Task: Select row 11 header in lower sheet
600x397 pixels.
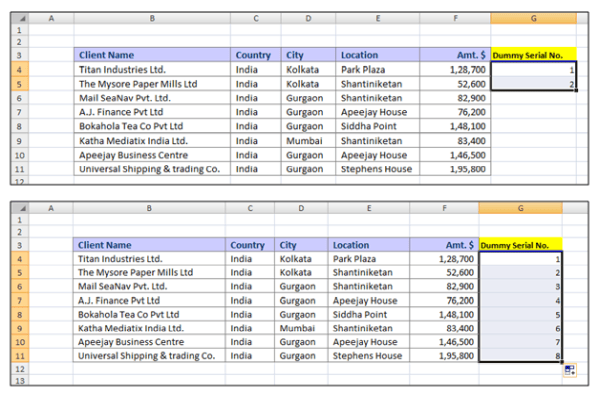Action: (x=20, y=356)
